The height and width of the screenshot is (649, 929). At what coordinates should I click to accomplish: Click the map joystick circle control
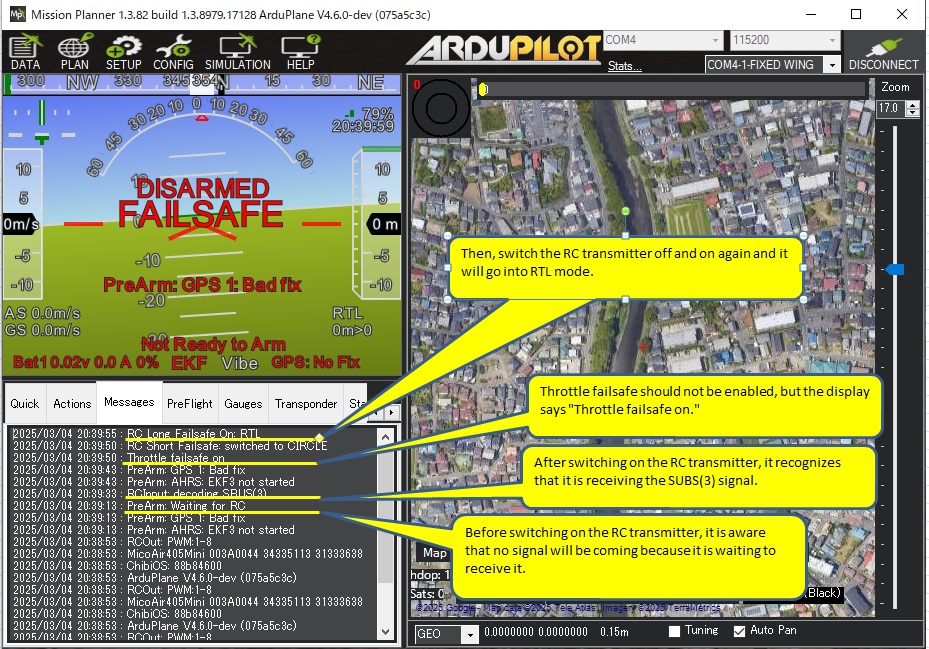pyautogui.click(x=441, y=108)
